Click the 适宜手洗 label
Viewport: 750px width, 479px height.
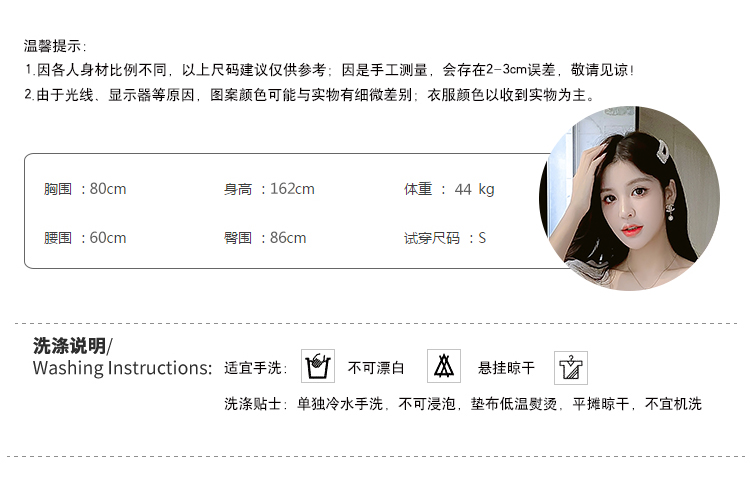pyautogui.click(x=255, y=368)
